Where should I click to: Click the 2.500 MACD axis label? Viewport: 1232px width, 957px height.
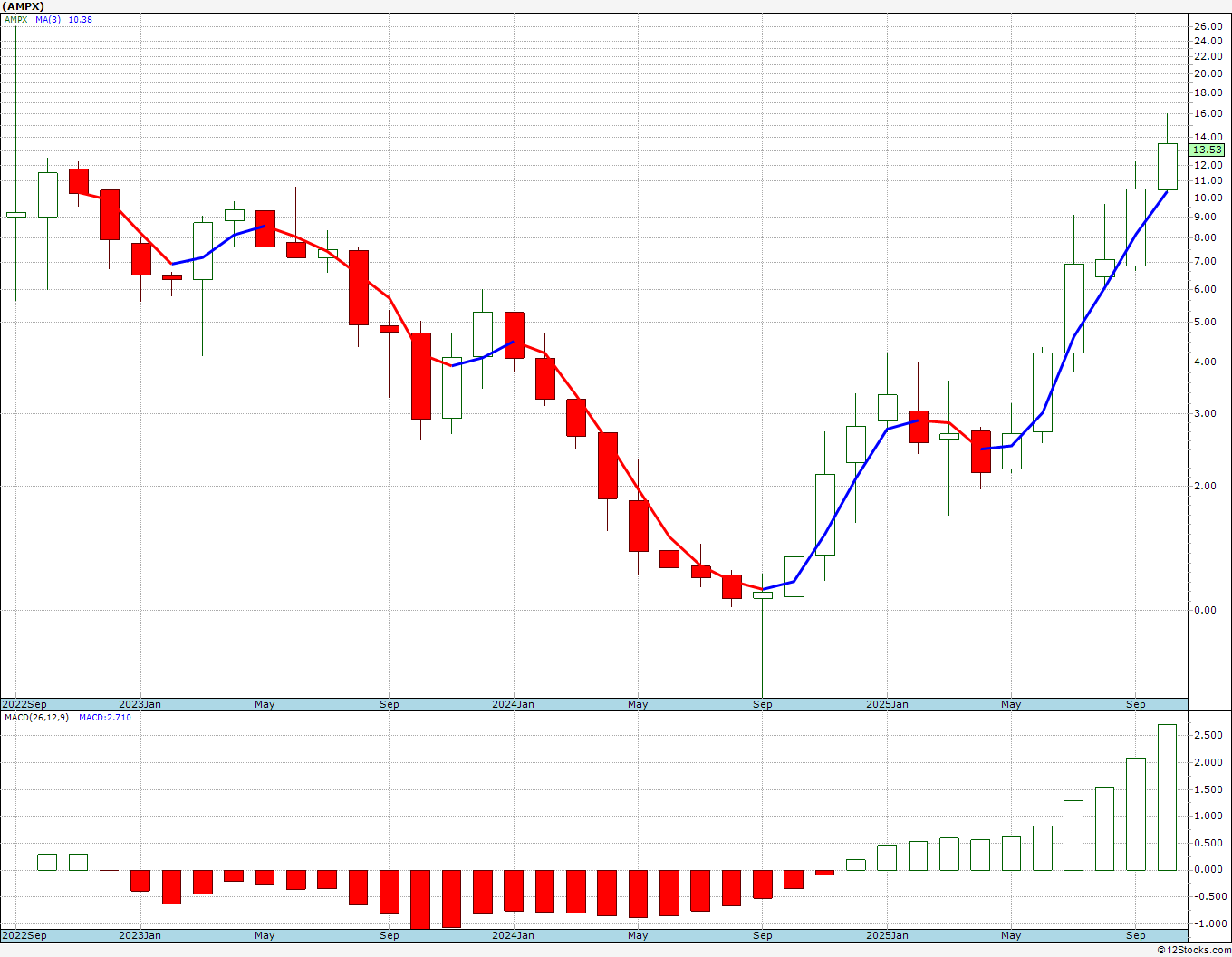[1208, 736]
